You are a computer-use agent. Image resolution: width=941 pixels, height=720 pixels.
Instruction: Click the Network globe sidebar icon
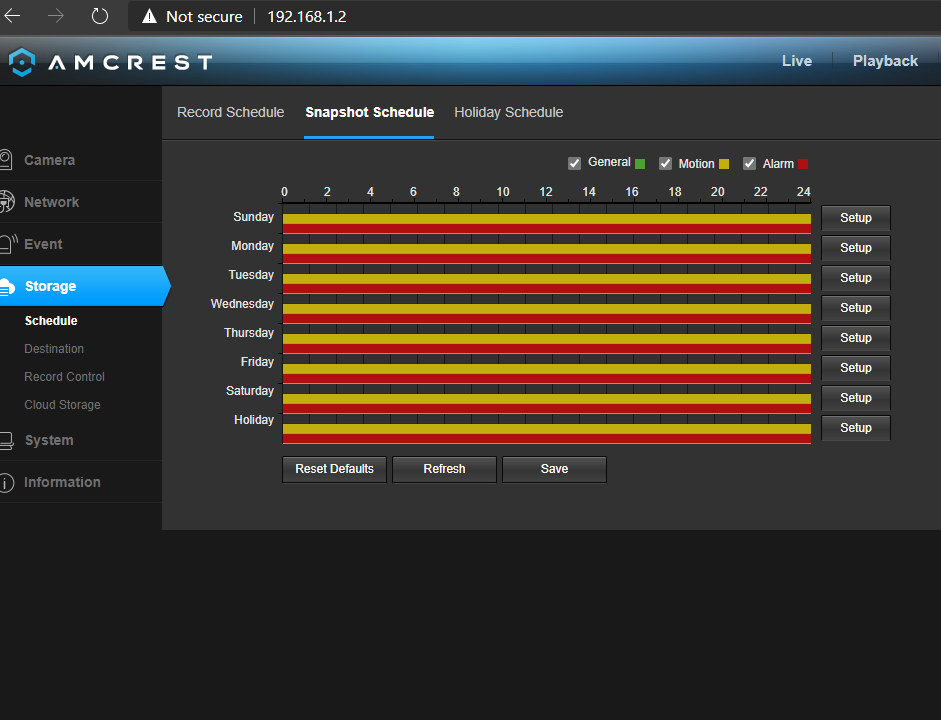coord(7,202)
